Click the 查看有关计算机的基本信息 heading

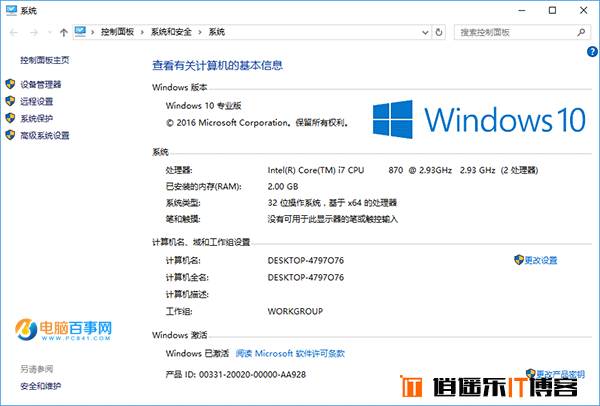[217, 66]
